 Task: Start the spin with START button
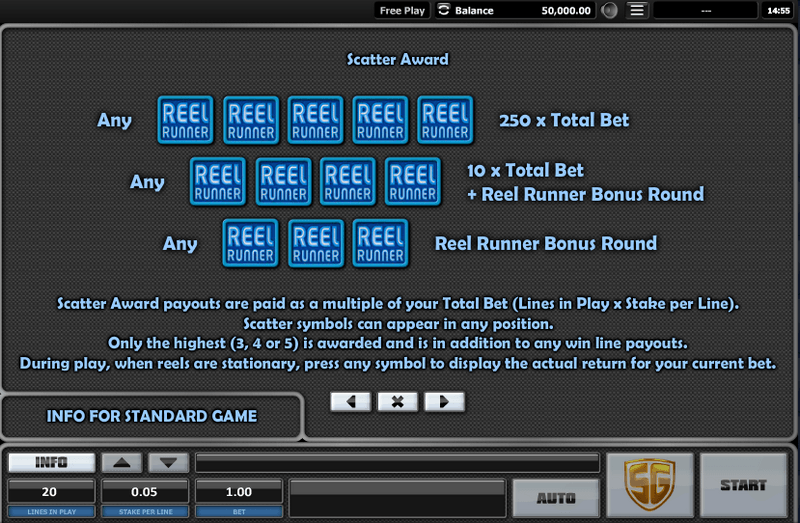pos(743,485)
